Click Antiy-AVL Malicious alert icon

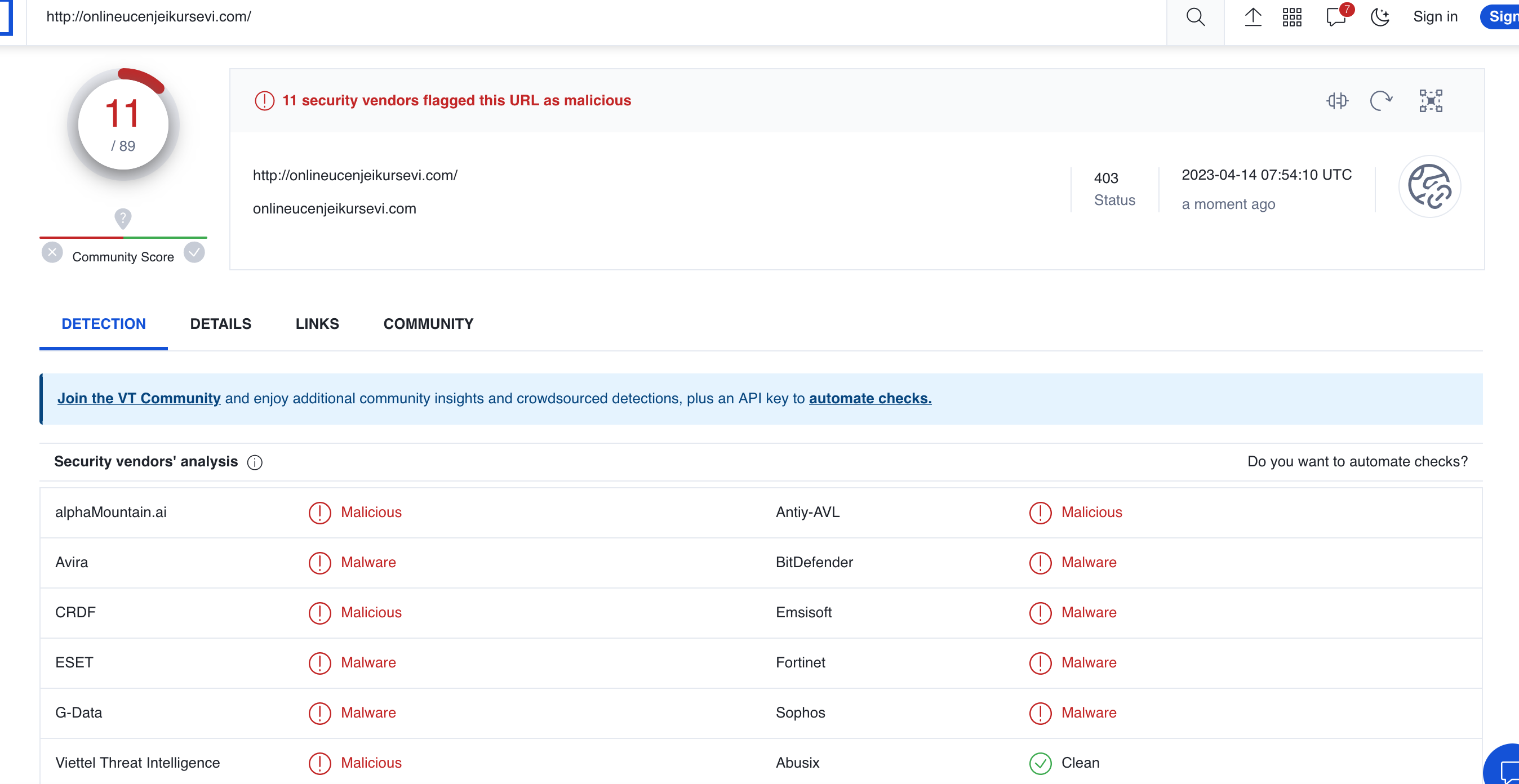tap(1040, 513)
